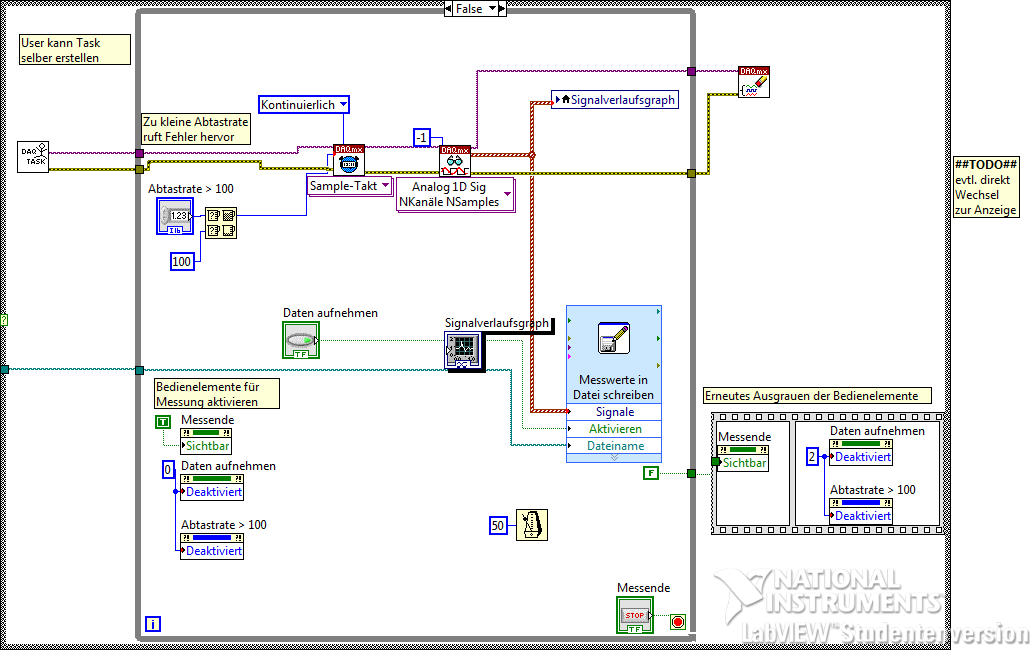This screenshot has height=650, width=1033.
Task: Click Messende property node in sequence frame
Action: tap(743, 458)
